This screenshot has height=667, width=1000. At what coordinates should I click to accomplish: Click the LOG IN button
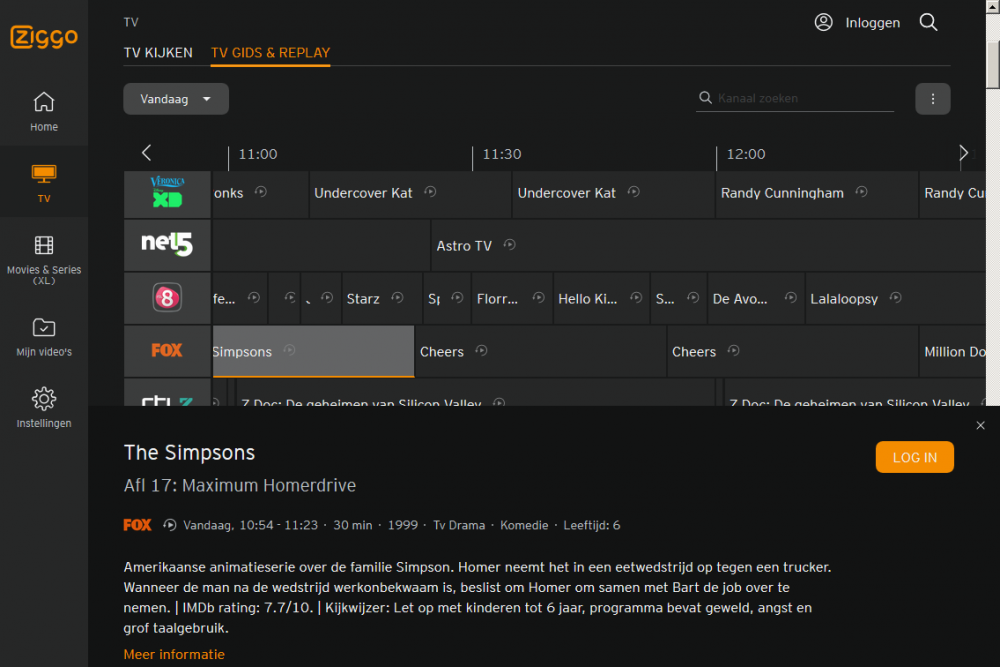click(x=915, y=457)
